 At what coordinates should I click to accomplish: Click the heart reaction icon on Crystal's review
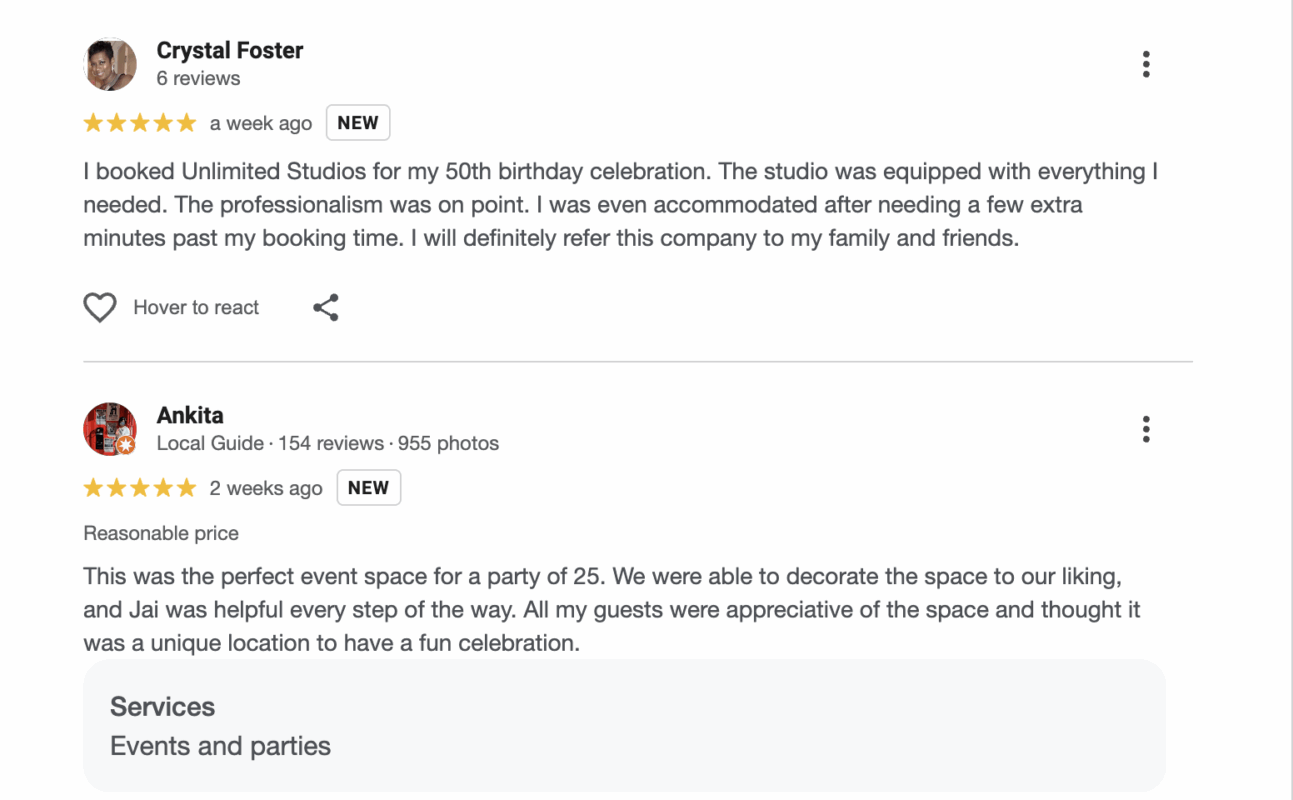click(100, 307)
